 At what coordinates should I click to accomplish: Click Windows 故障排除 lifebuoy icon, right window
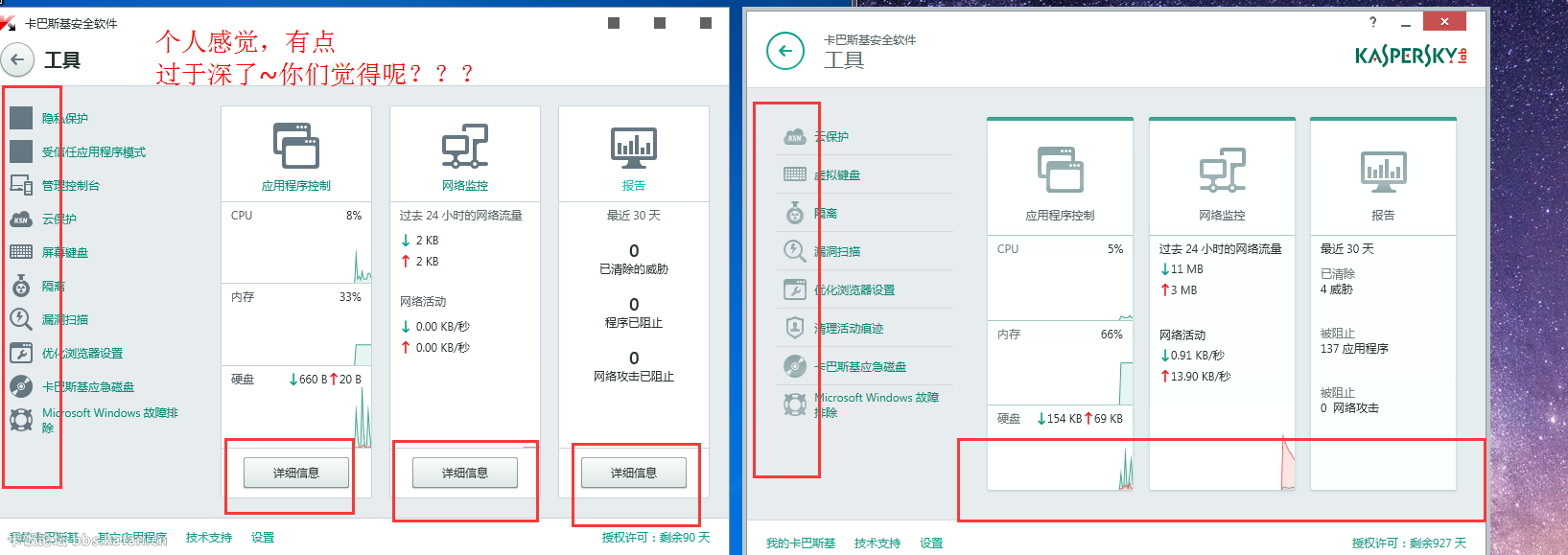(795, 405)
